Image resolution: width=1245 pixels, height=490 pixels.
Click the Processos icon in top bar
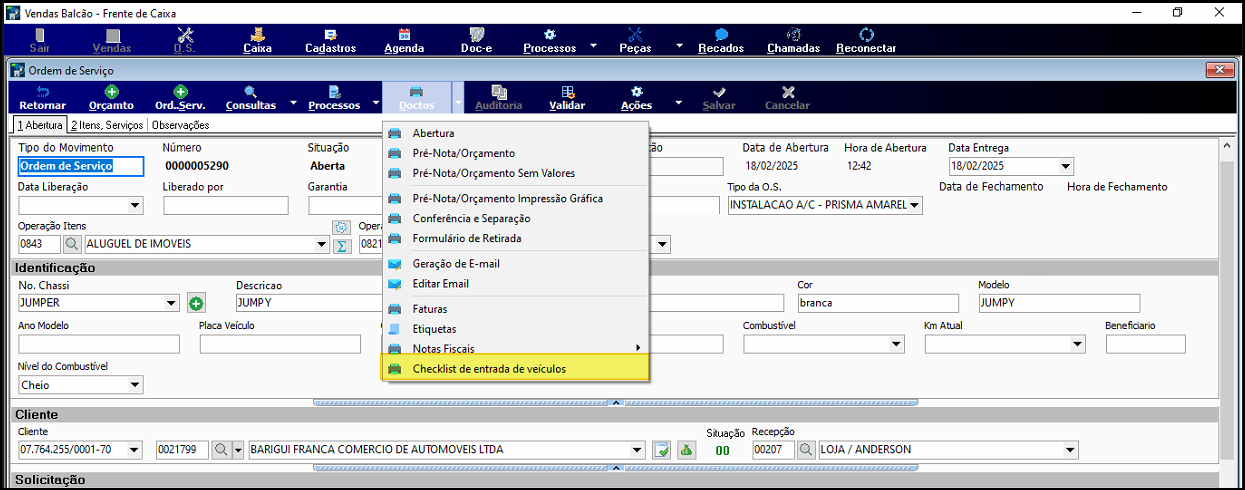click(x=549, y=41)
